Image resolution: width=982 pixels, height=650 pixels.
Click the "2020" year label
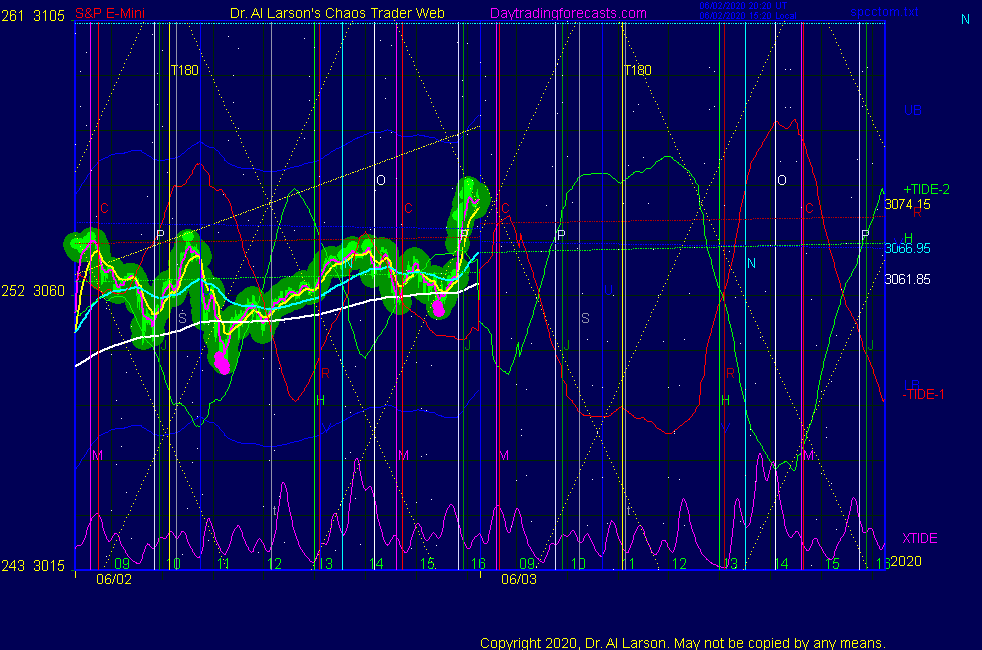pos(906,561)
